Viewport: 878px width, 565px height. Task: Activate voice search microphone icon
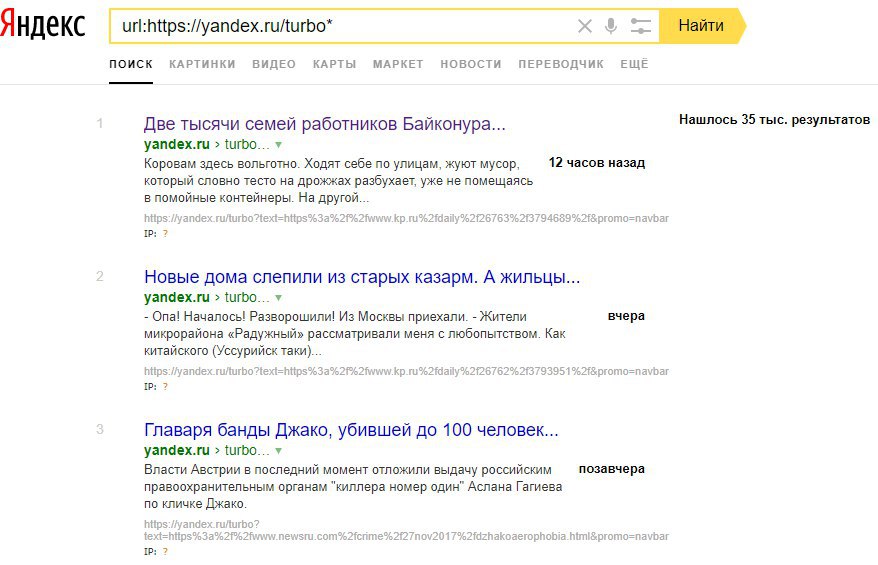click(612, 26)
